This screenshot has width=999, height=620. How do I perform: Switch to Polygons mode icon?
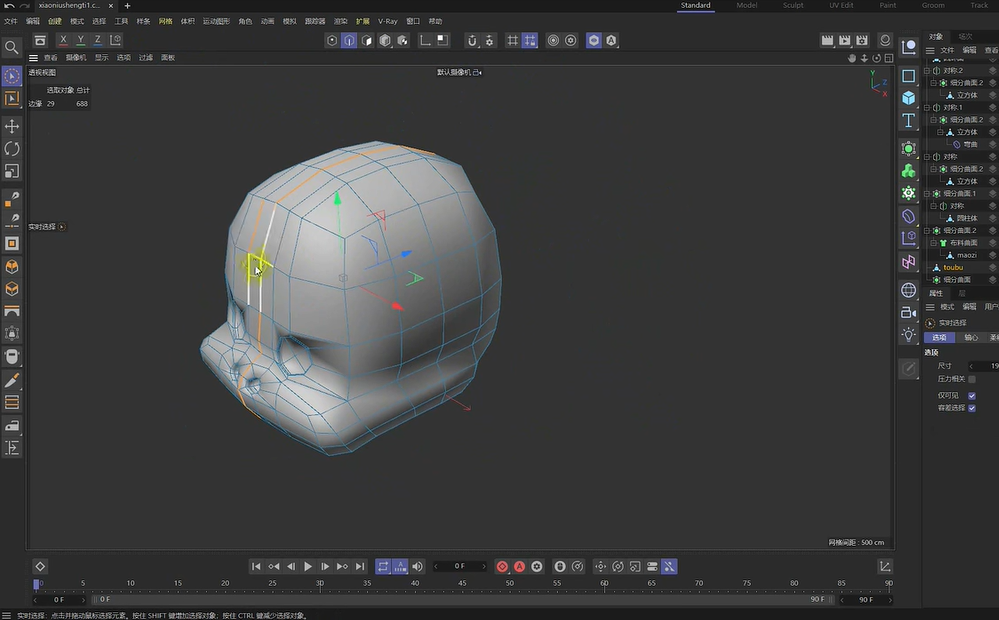(367, 40)
